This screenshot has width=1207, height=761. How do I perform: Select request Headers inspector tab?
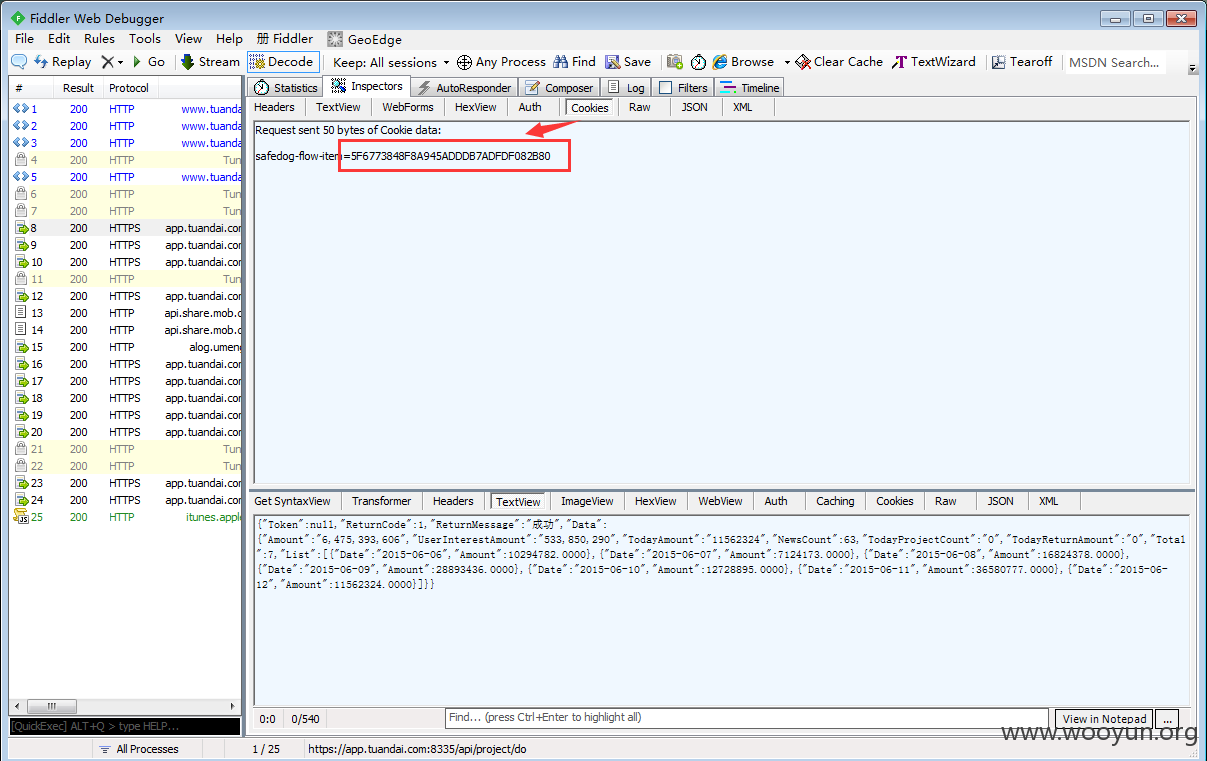(x=274, y=107)
